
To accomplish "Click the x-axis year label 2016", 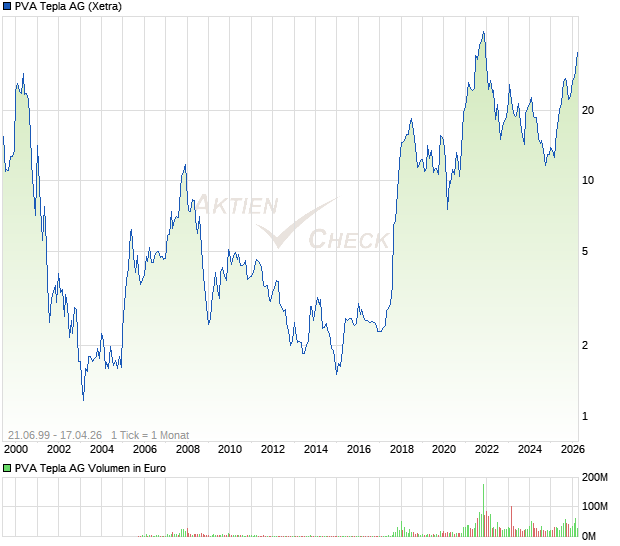I will coord(359,450).
